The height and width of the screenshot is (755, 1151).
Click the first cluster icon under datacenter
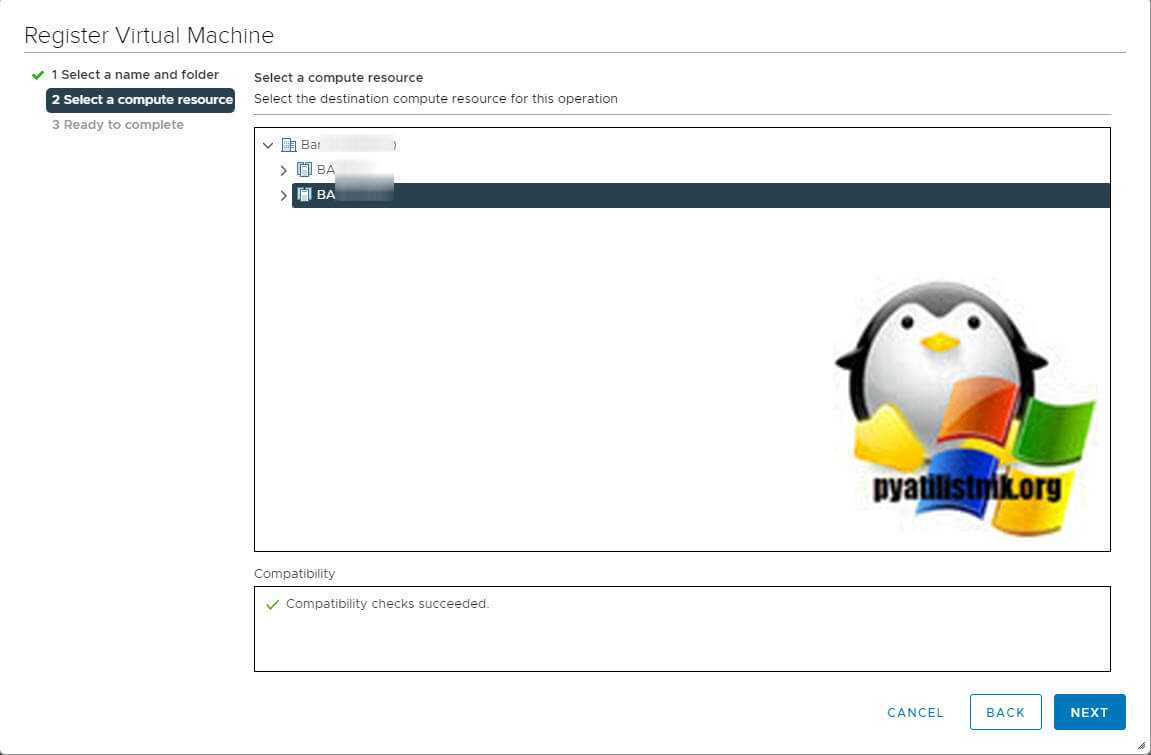coord(305,170)
